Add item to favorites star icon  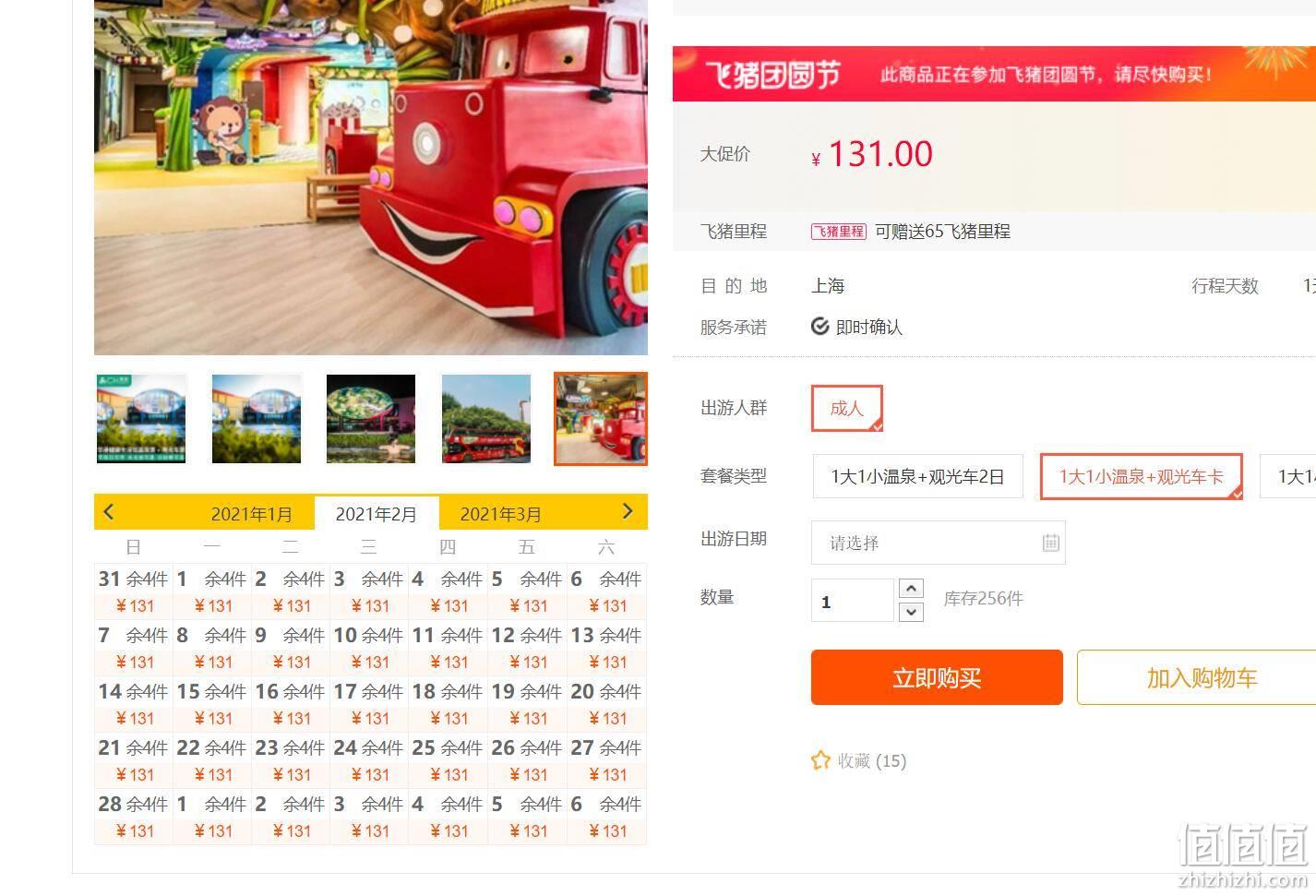pyautogui.click(x=820, y=760)
